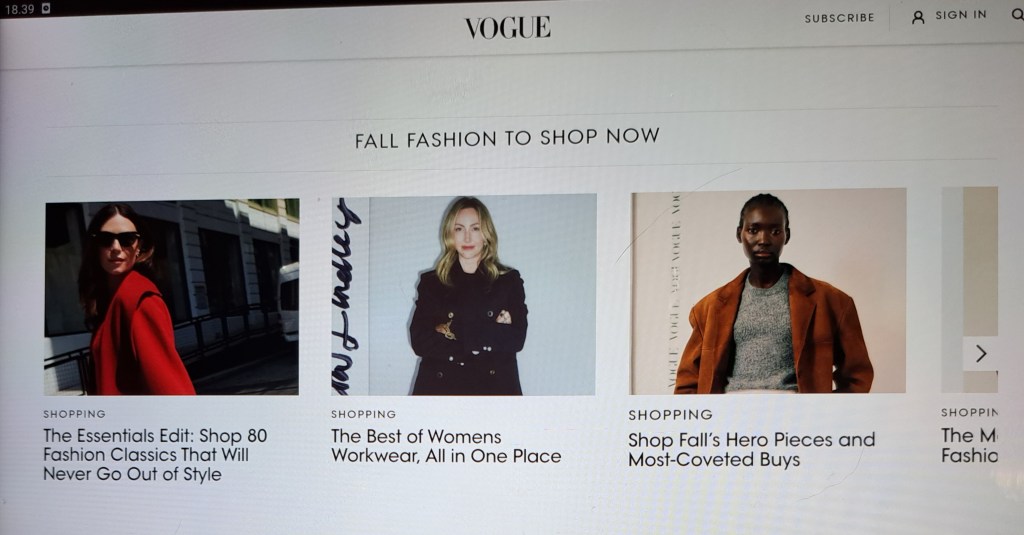Image resolution: width=1024 pixels, height=535 pixels.
Task: Open the partially visible fourth carousel image
Action: pyautogui.click(x=969, y=289)
